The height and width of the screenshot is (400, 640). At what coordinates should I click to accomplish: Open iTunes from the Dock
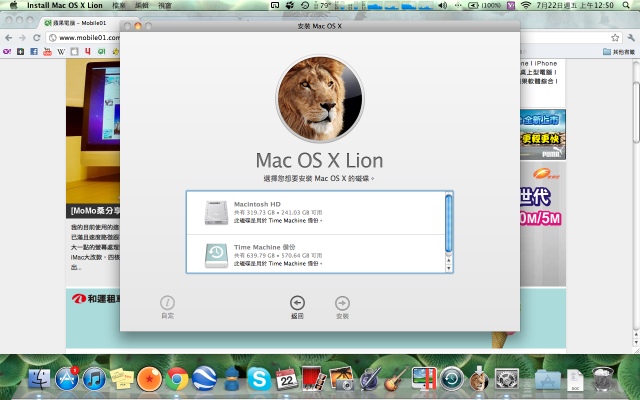(x=94, y=379)
